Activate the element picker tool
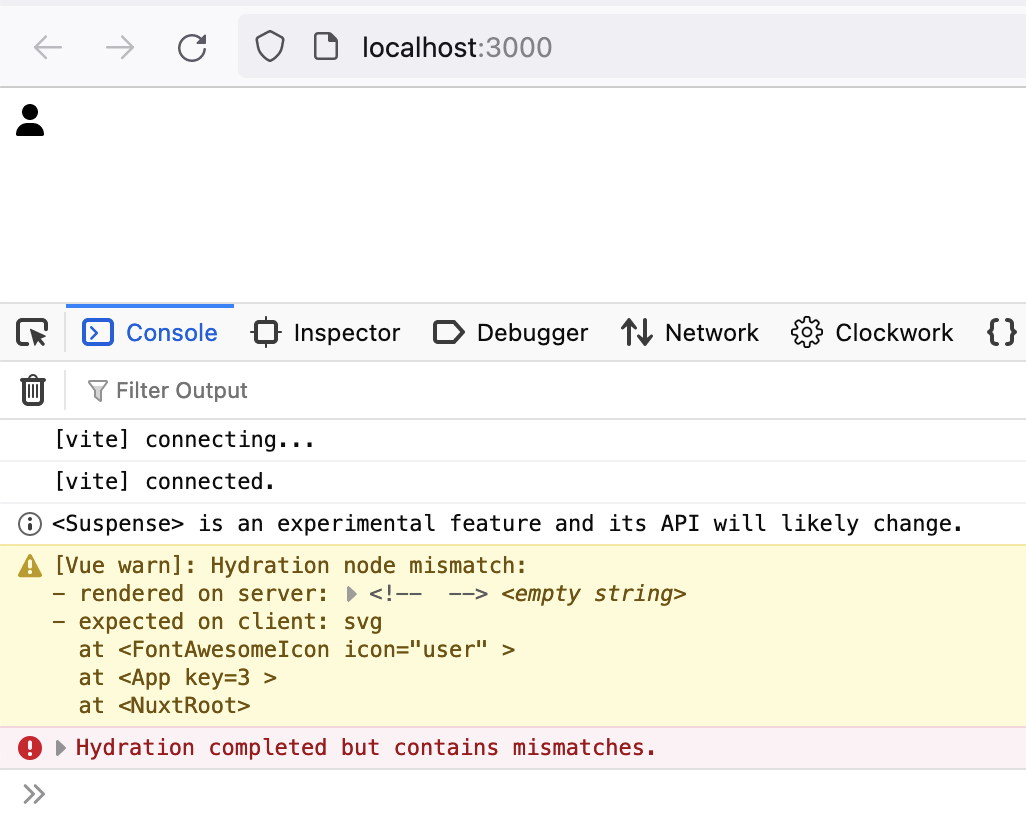1026x820 pixels. pyautogui.click(x=32, y=333)
